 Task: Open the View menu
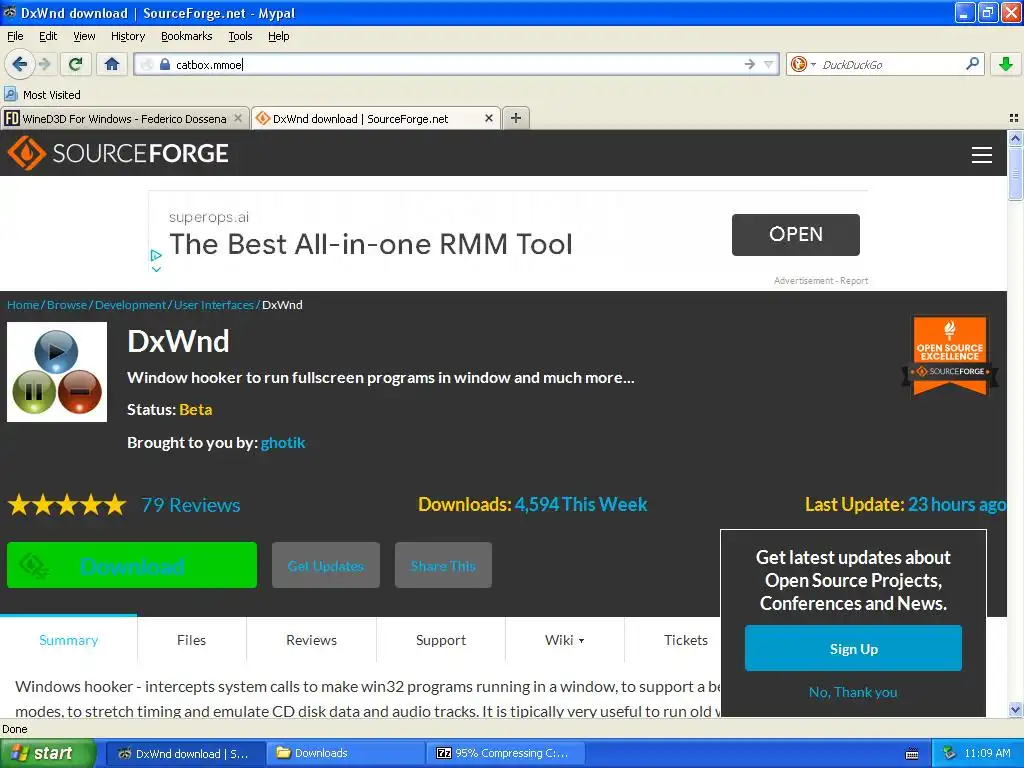(x=84, y=36)
